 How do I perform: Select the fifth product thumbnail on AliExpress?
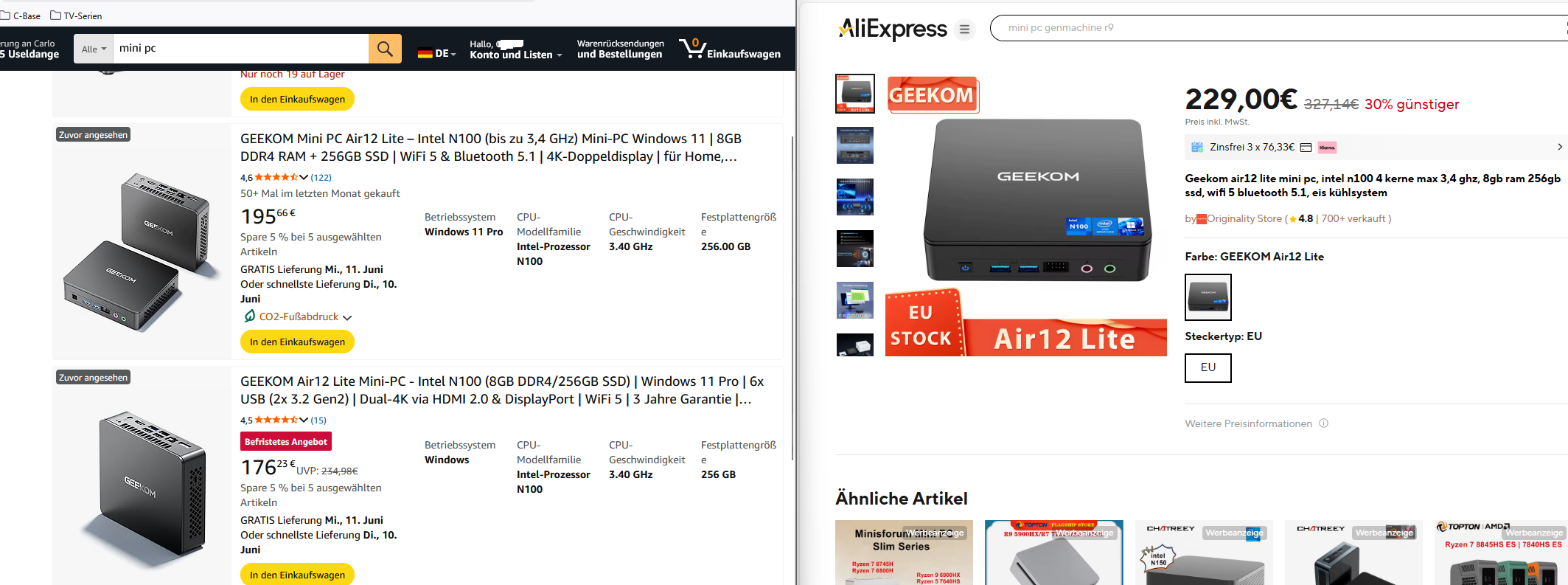click(855, 300)
